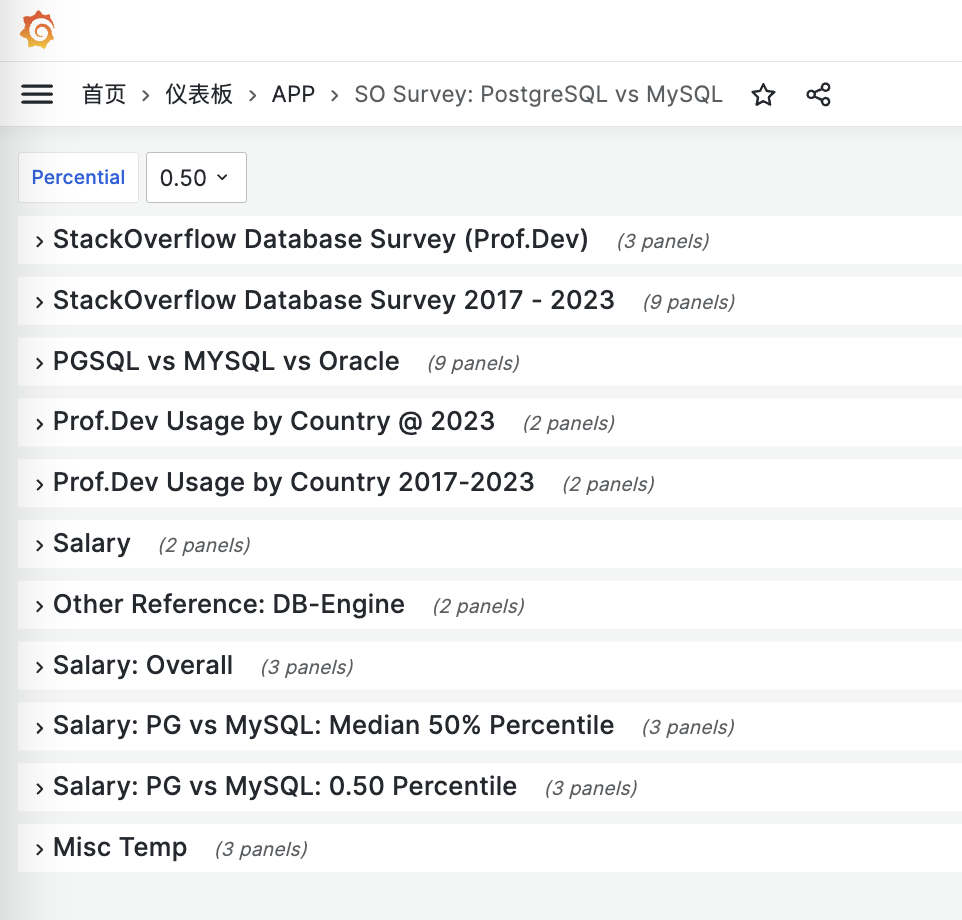Open the Percential value dropdown
Screen dimensions: 962x920
click(196, 178)
